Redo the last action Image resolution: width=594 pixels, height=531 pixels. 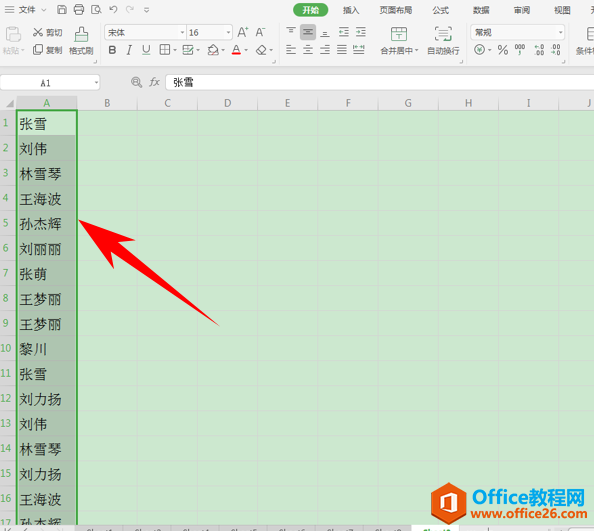coord(130,9)
